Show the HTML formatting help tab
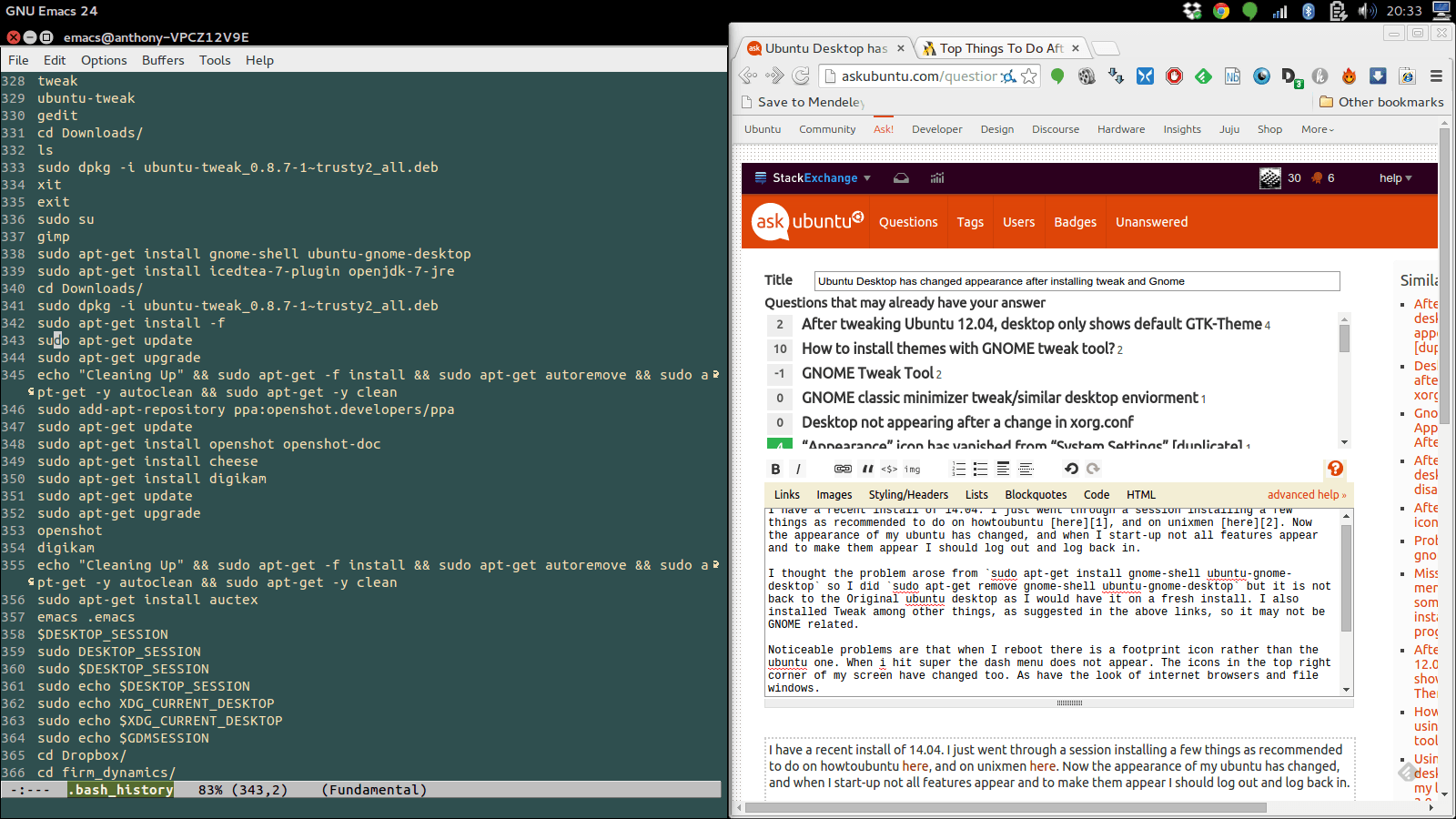The height and width of the screenshot is (819, 1456). 1141,495
